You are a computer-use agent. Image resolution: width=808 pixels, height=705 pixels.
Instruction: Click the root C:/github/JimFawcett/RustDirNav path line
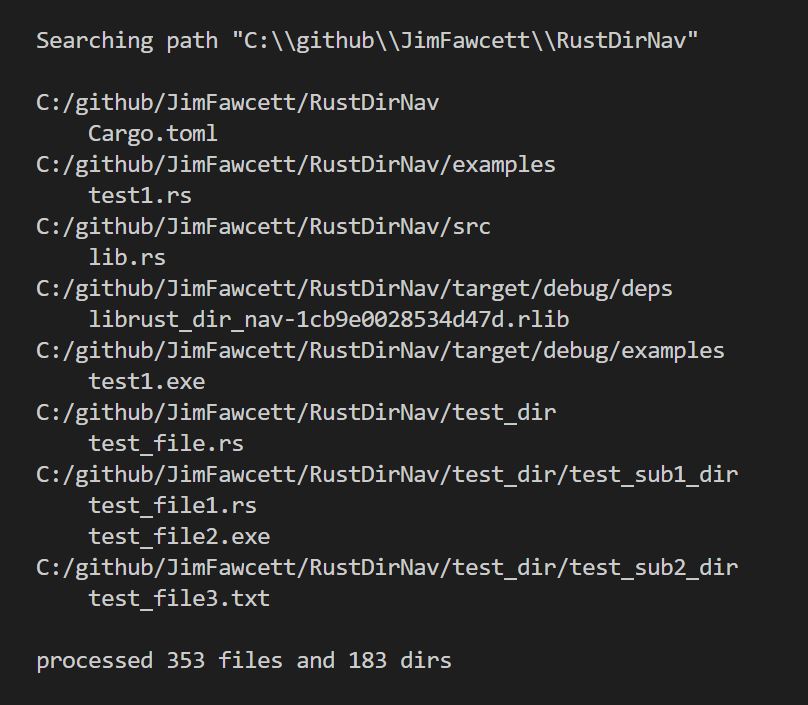coord(237,102)
